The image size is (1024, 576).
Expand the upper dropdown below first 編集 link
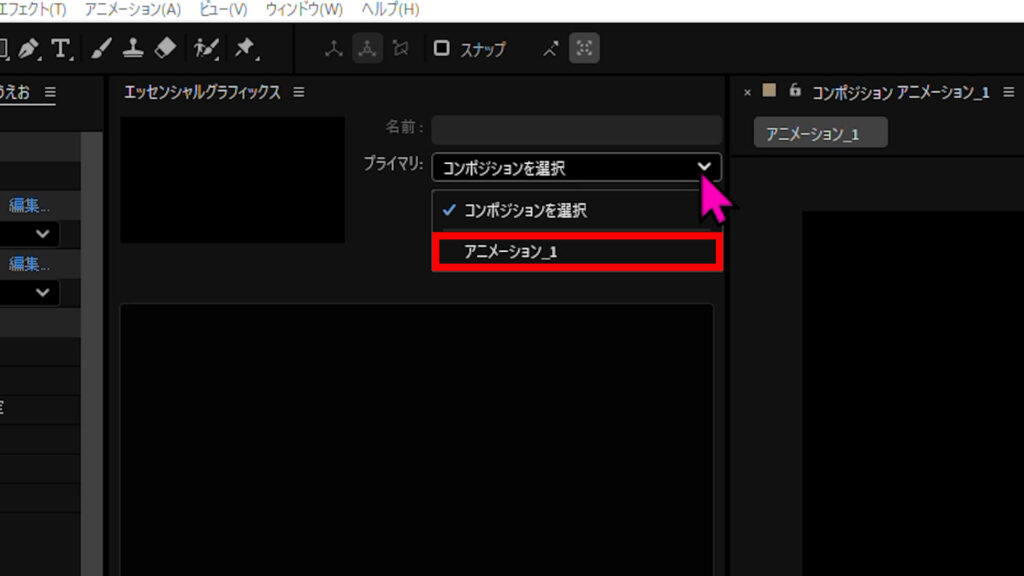pyautogui.click(x=42, y=233)
